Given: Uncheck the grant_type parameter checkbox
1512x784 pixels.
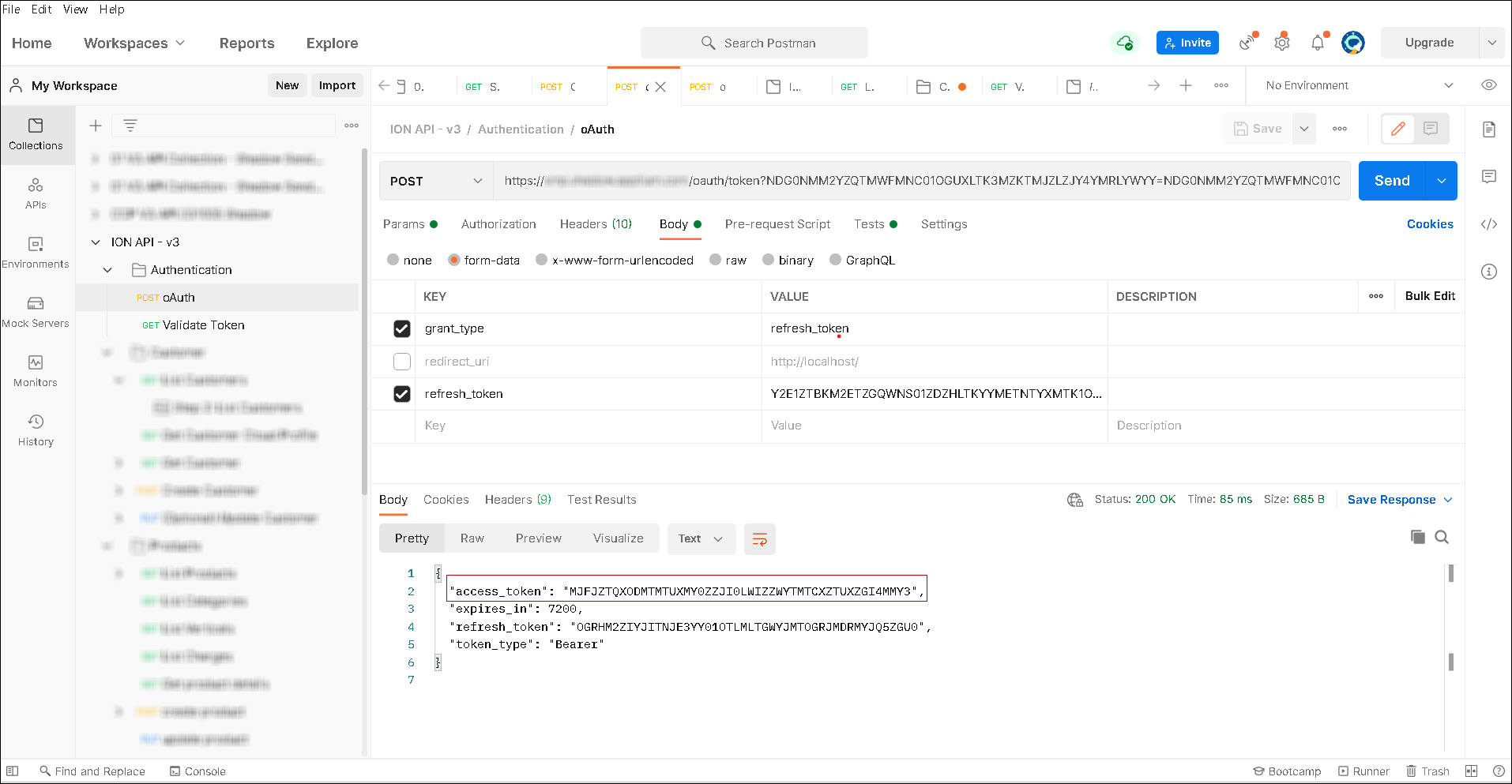Looking at the screenshot, I should coord(402,329).
